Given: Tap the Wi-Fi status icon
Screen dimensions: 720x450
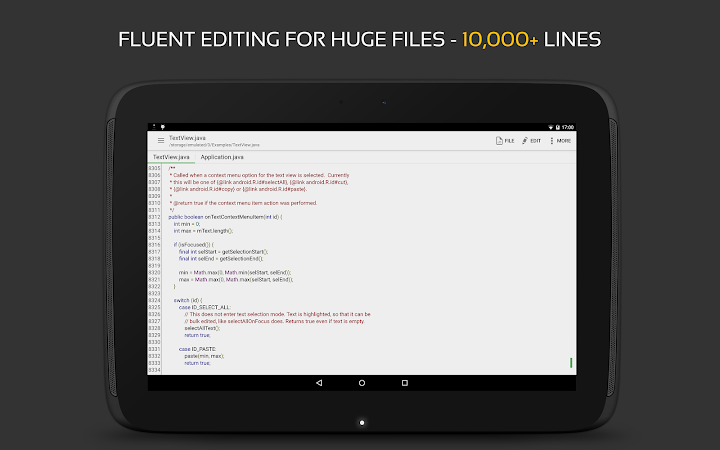Looking at the screenshot, I should click(x=551, y=127).
